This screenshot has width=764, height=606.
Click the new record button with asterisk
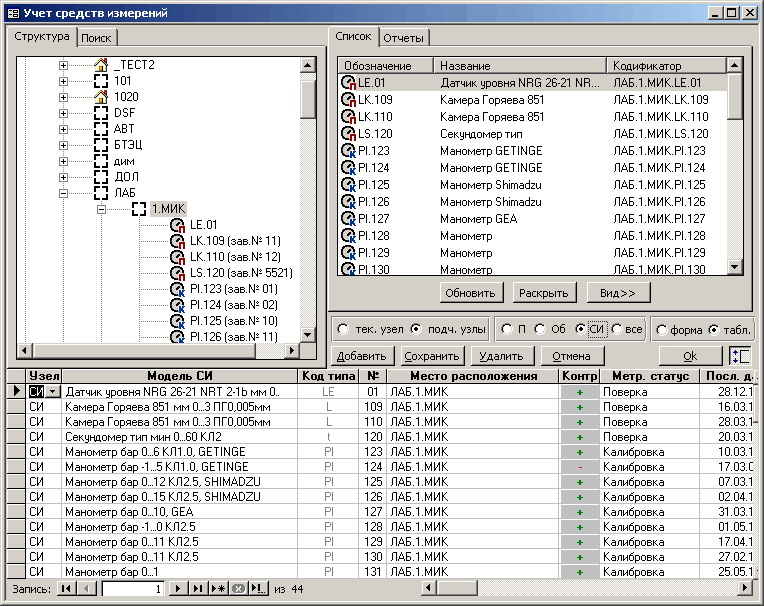(x=218, y=590)
